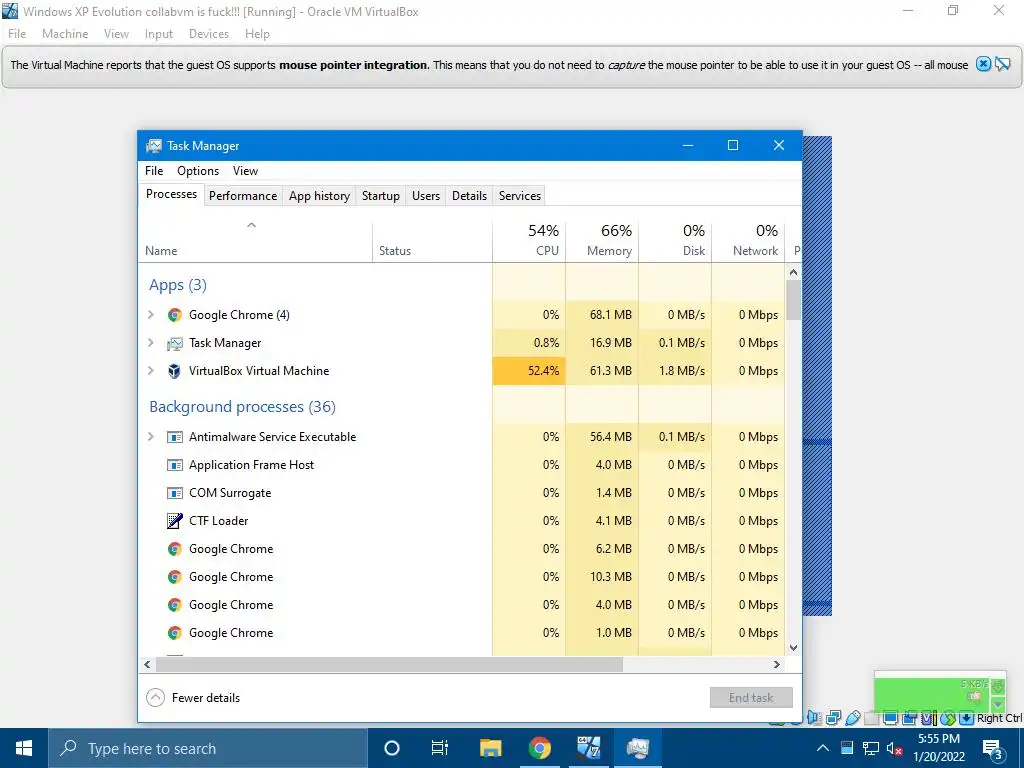The height and width of the screenshot is (768, 1024).
Task: Switch to the Performance tab
Action: [x=243, y=196]
